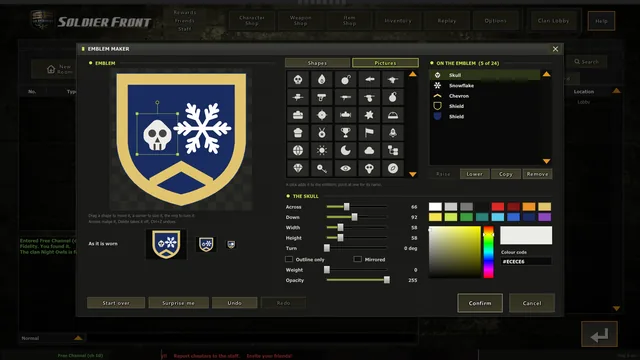Switch to the Shapes tab
640x360 pixels.
click(317, 63)
